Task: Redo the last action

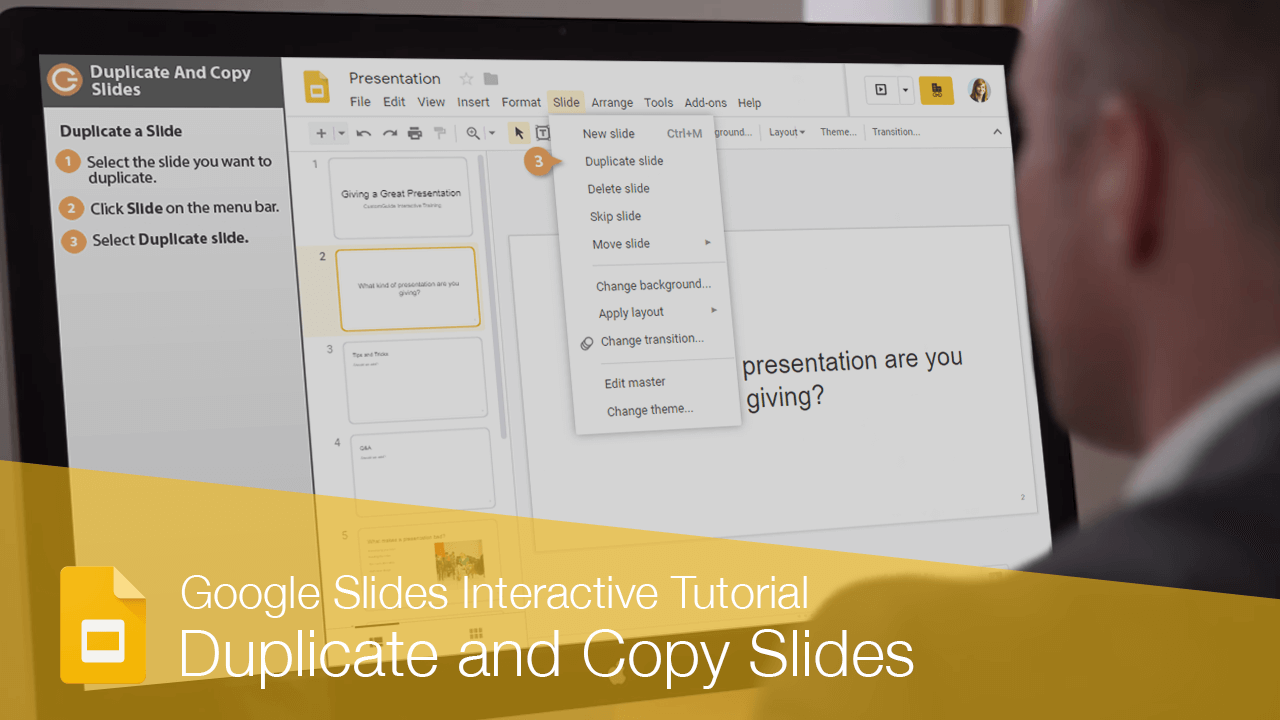Action: pos(389,132)
